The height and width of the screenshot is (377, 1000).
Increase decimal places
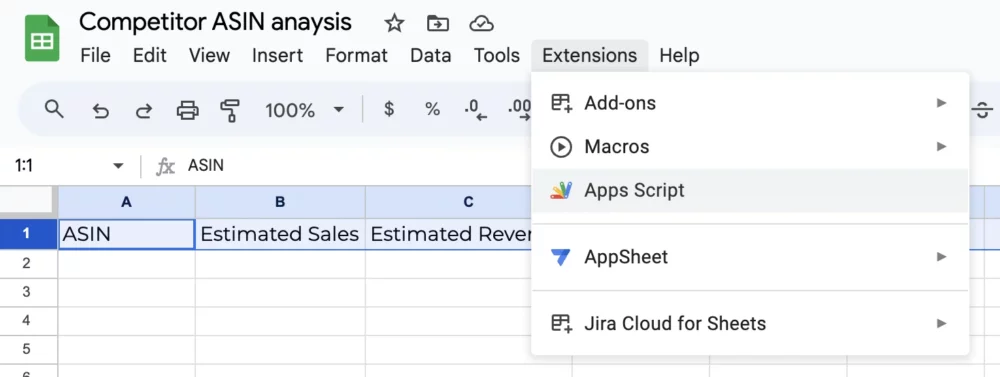pyautogui.click(x=519, y=110)
